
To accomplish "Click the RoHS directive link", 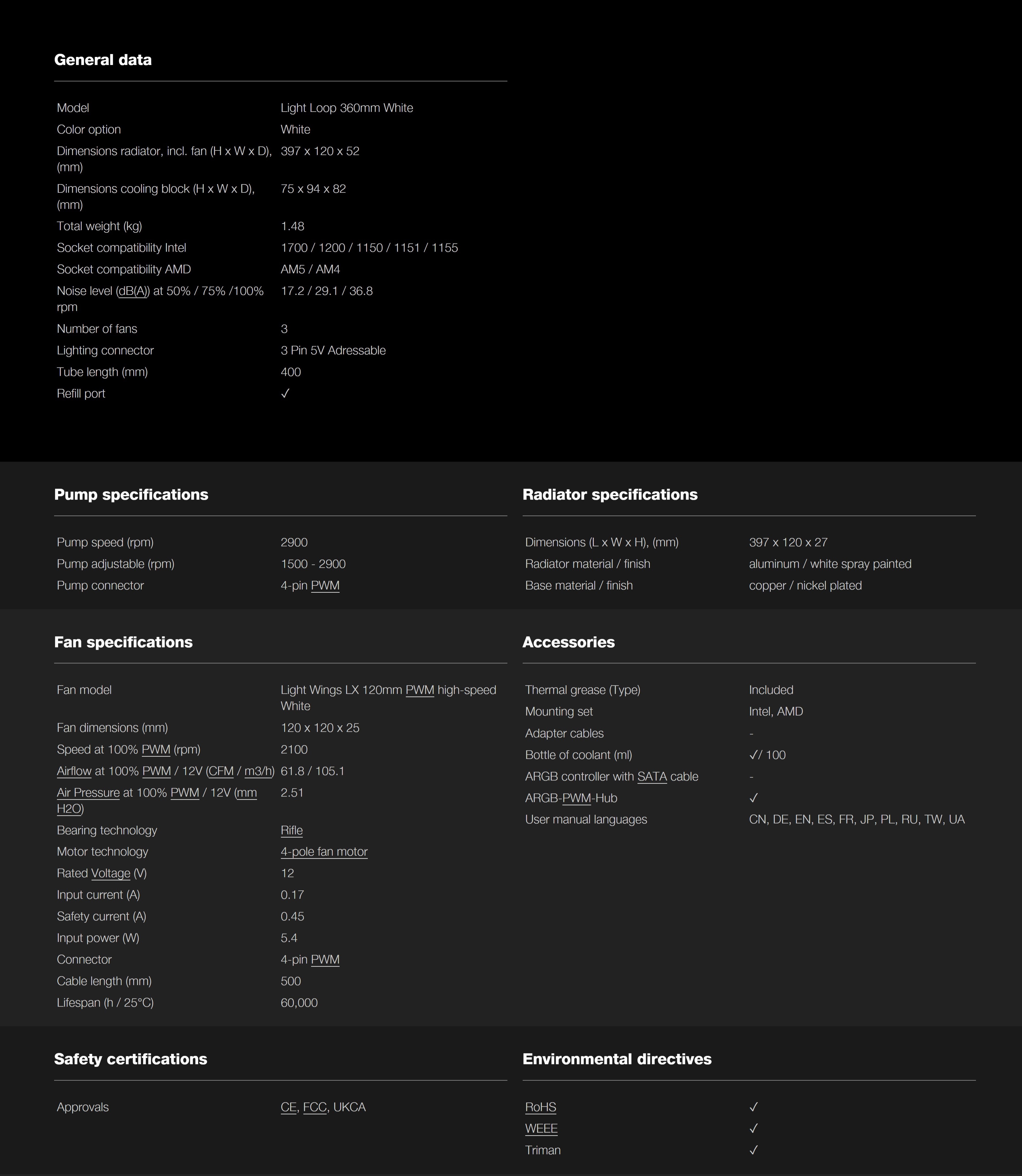I will tap(541, 1107).
